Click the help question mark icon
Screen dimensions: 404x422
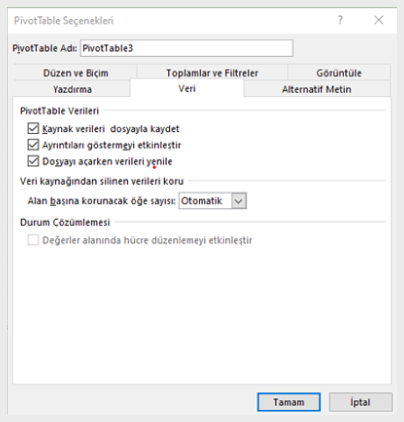click(340, 20)
